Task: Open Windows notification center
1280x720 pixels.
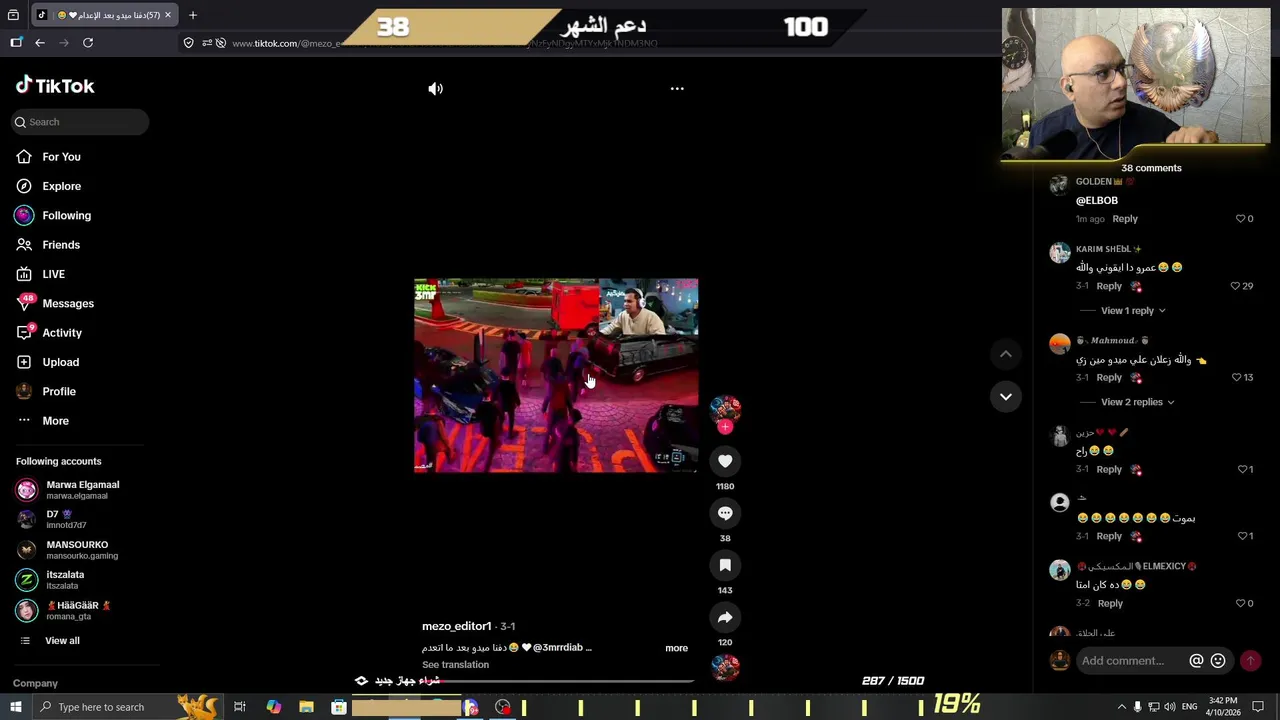Action: point(1258,707)
